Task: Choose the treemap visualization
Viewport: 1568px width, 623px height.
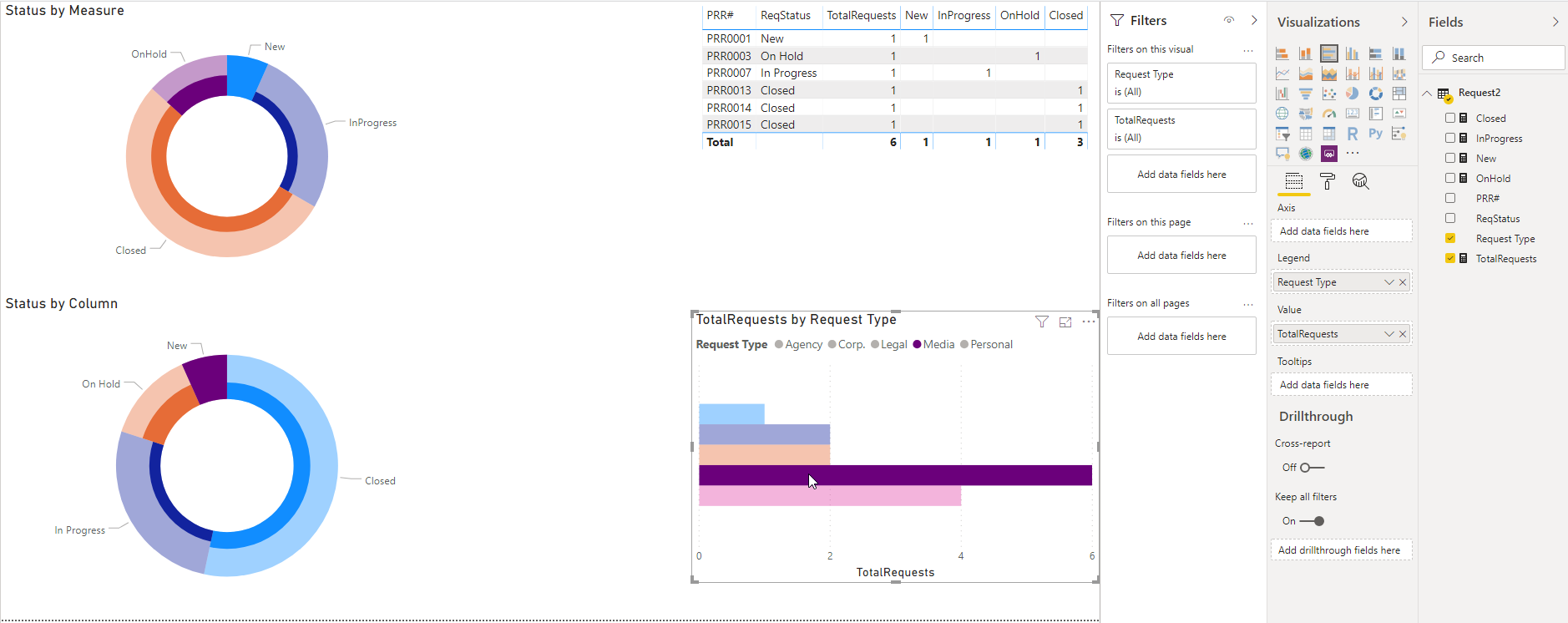Action: click(x=1399, y=94)
